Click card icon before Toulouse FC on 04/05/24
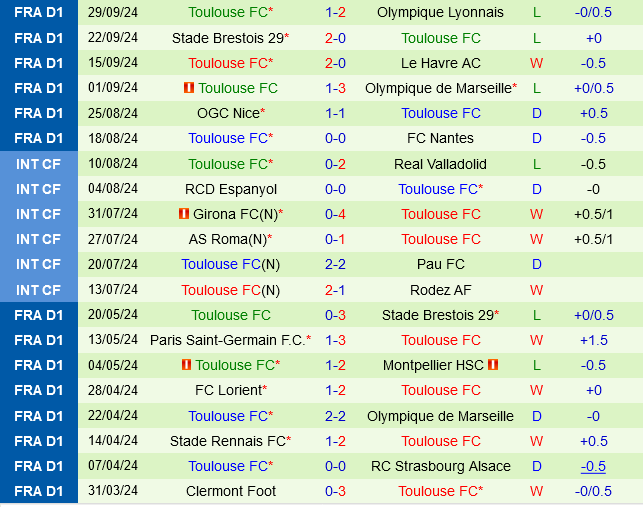 pos(187,365)
